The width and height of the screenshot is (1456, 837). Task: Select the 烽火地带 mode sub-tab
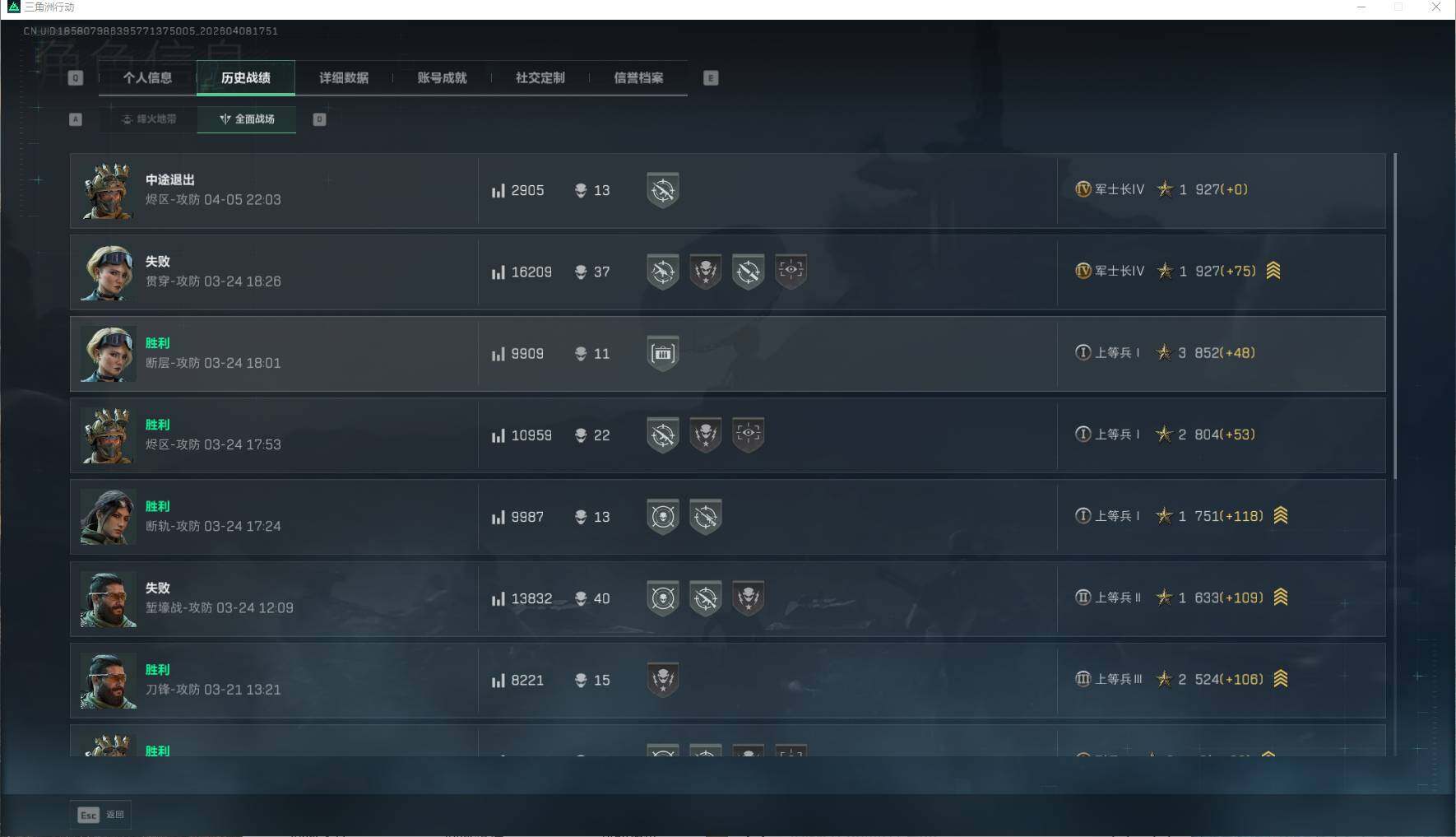point(149,119)
